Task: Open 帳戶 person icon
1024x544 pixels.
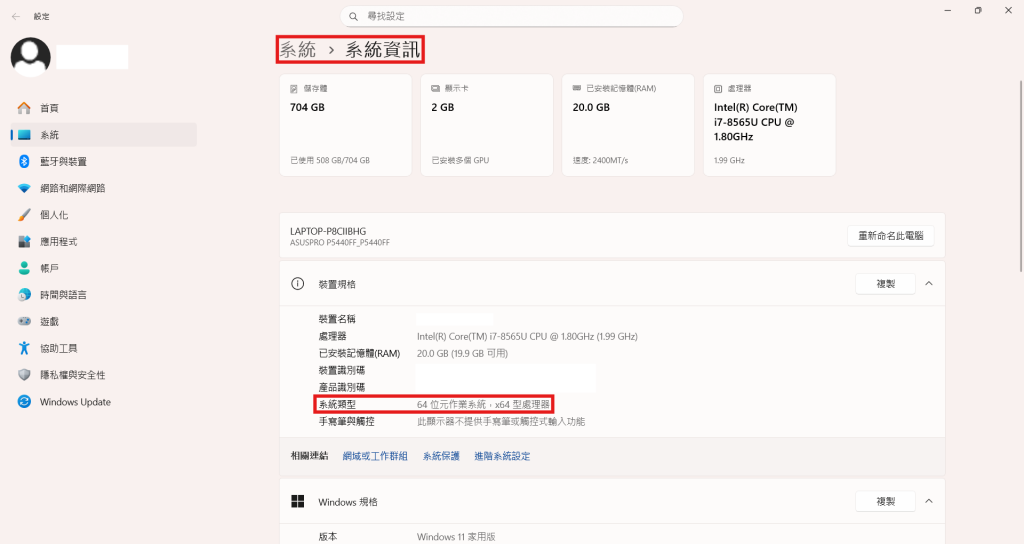Action: [24, 268]
